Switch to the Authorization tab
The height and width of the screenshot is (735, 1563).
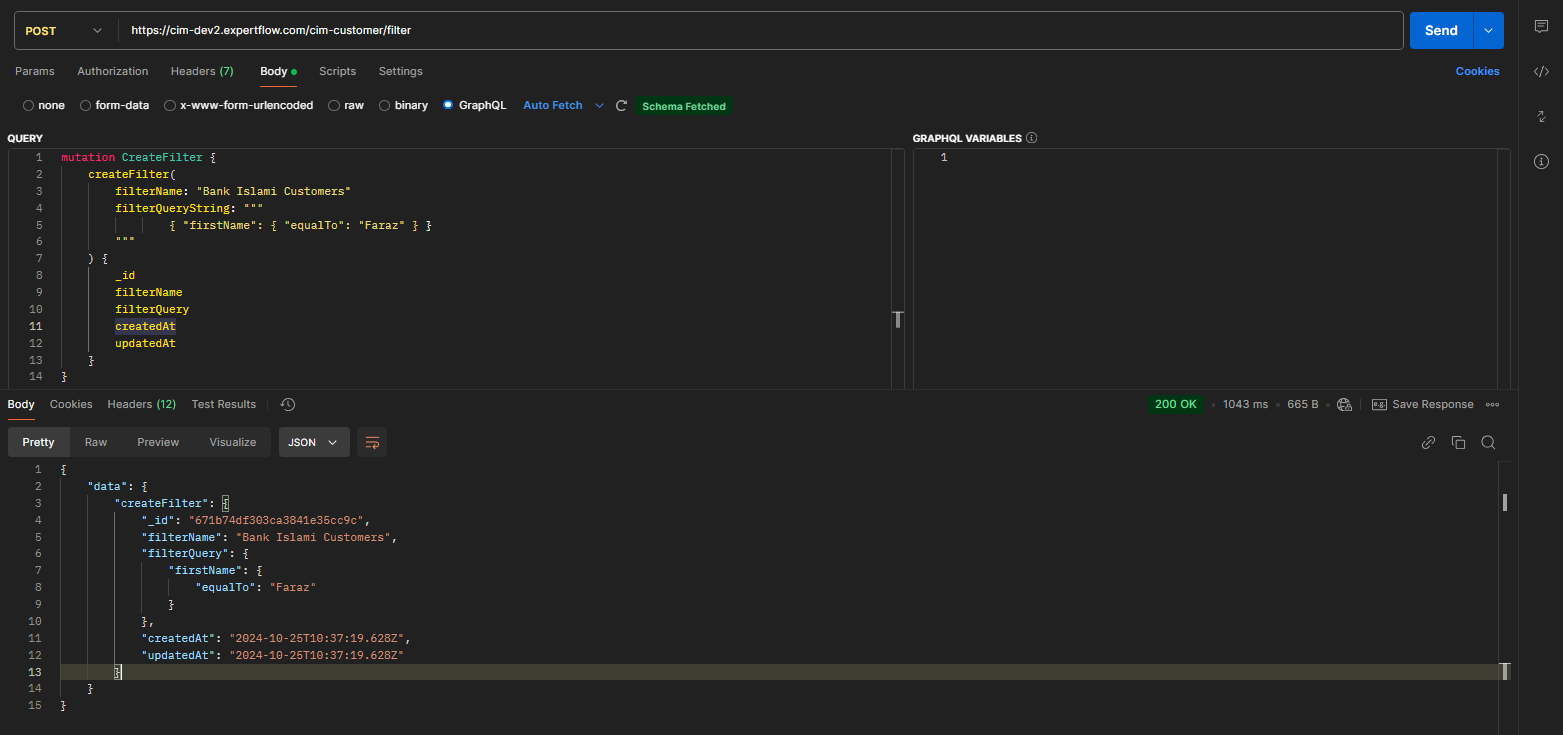tap(112, 72)
